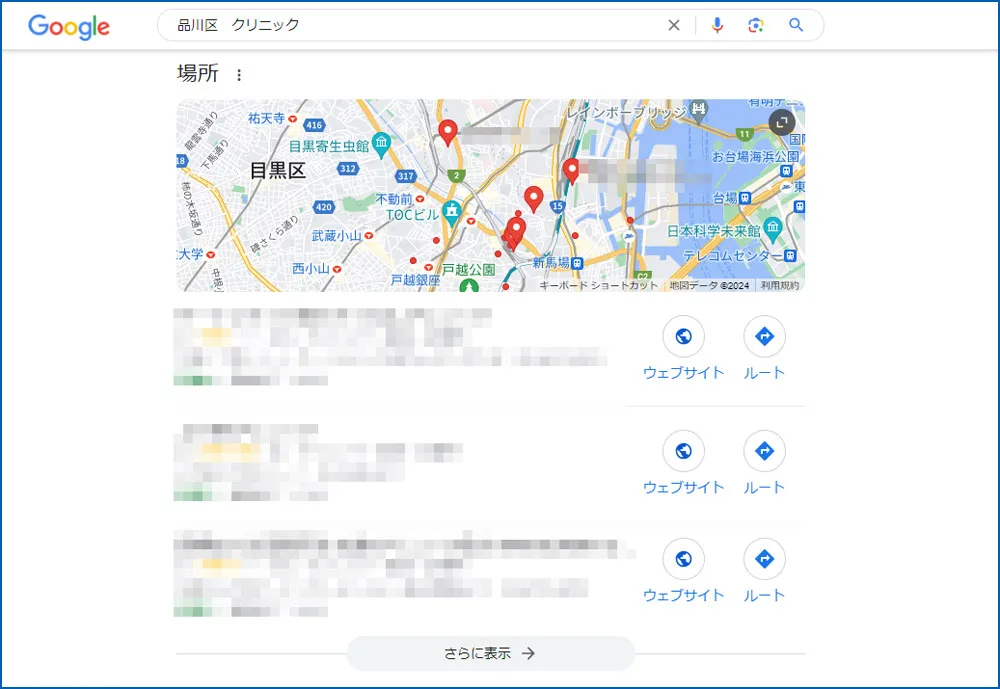Click the 場所 heading
The width and height of the screenshot is (1000, 689).
pos(198,73)
